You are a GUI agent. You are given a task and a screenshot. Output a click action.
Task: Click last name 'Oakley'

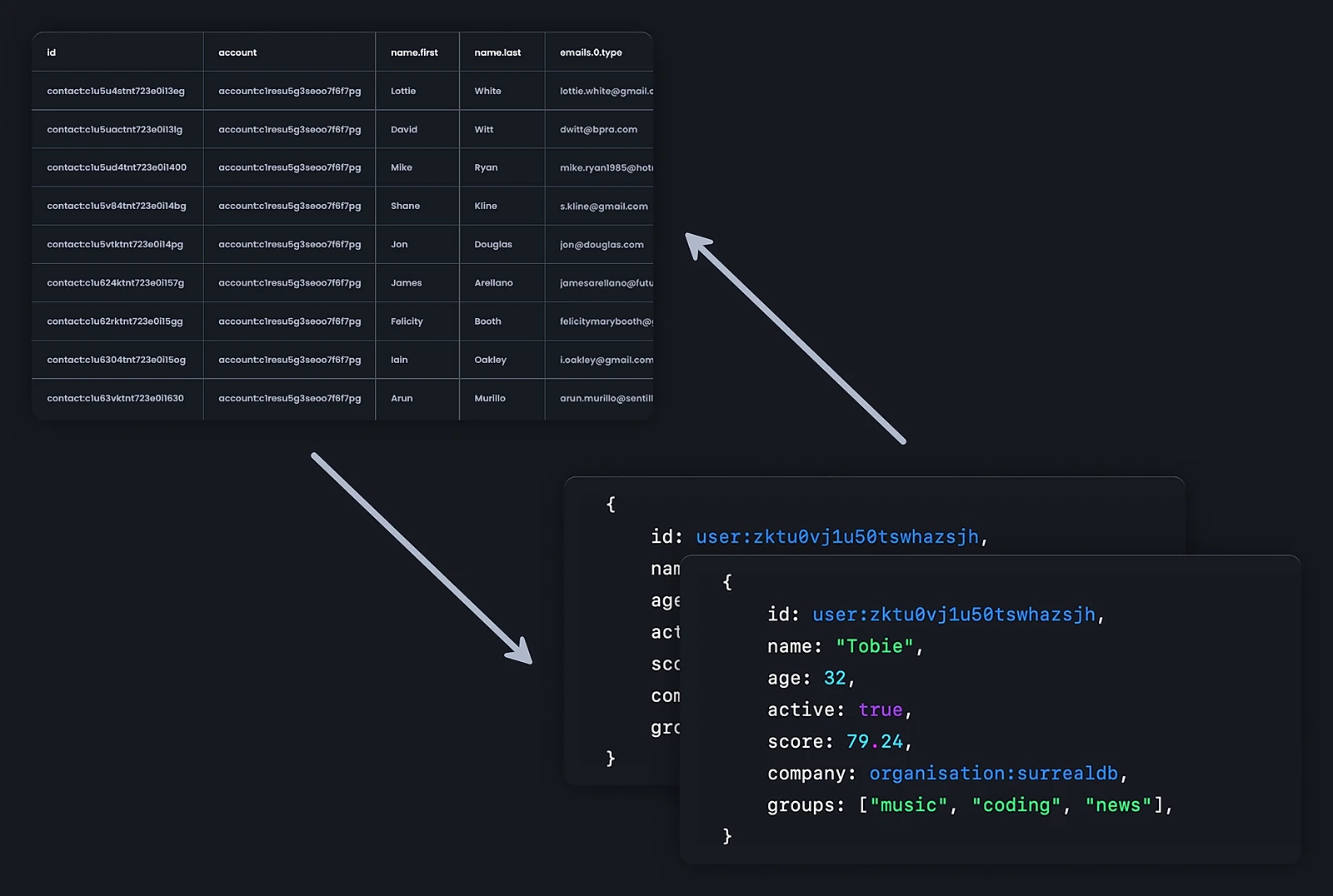(x=490, y=360)
